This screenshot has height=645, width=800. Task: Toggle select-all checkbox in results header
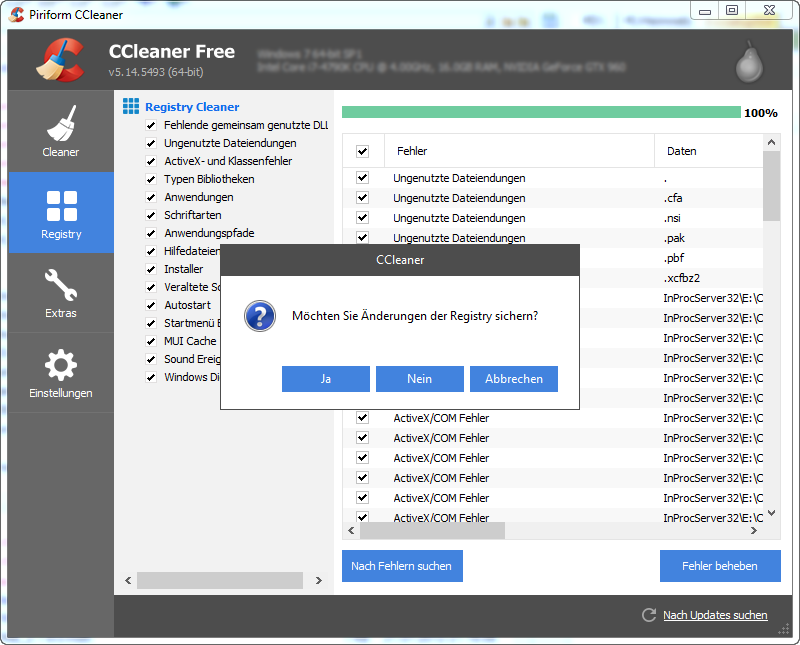(362, 151)
